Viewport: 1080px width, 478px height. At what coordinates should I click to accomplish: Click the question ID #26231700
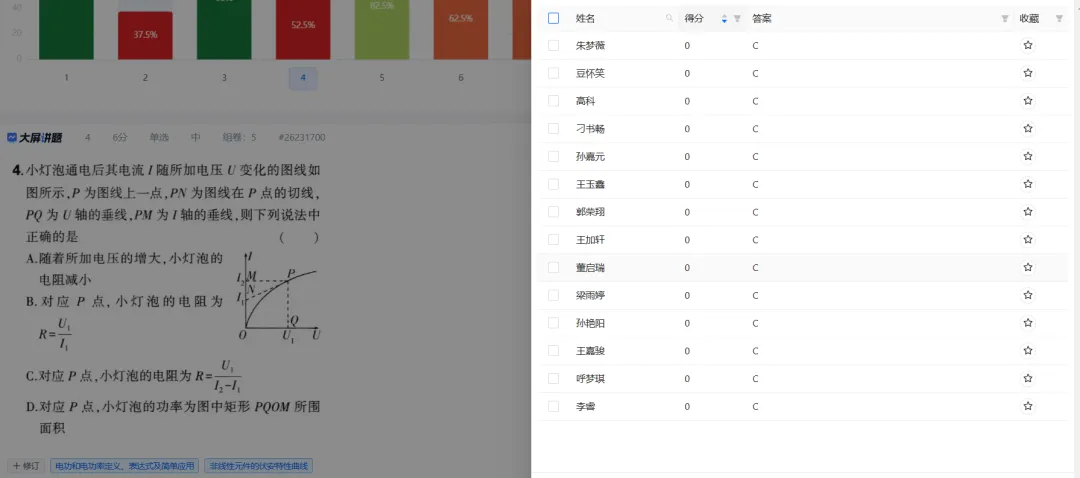point(302,138)
